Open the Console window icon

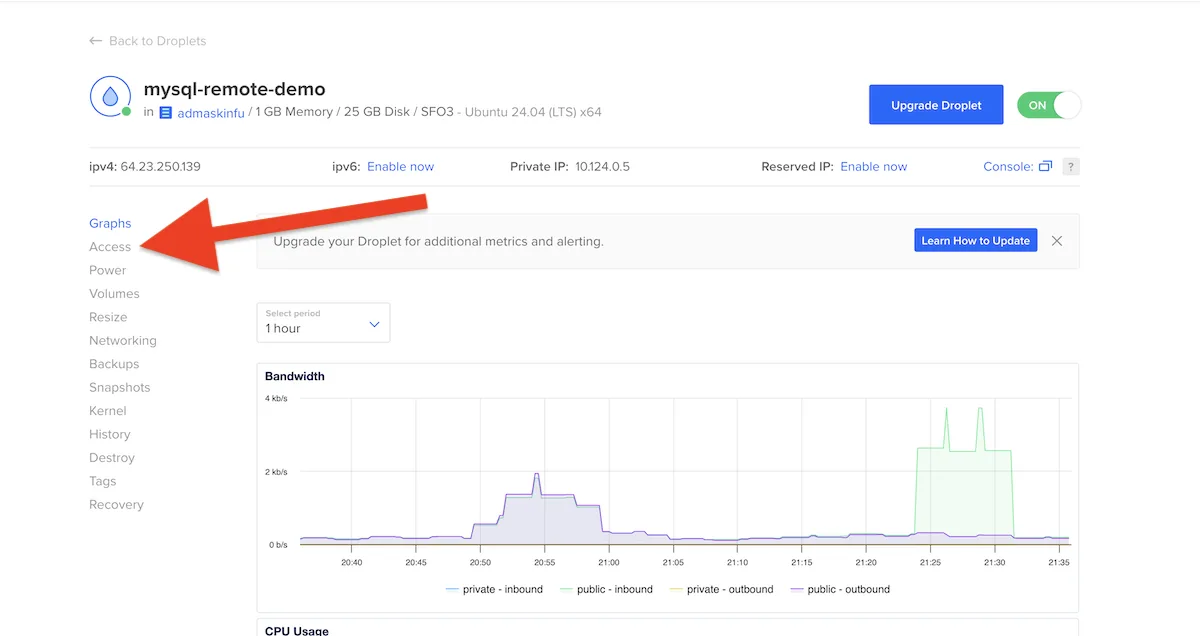click(1045, 166)
